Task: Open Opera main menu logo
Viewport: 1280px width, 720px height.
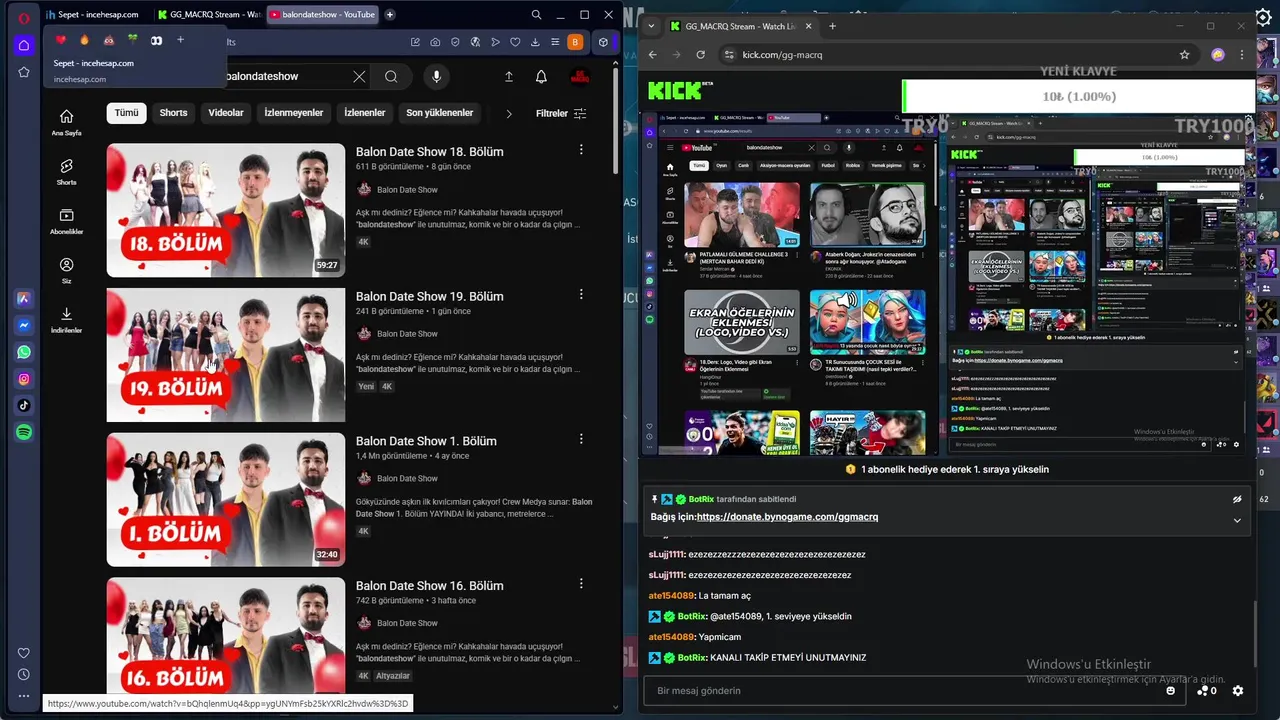Action: pyautogui.click(x=24, y=17)
